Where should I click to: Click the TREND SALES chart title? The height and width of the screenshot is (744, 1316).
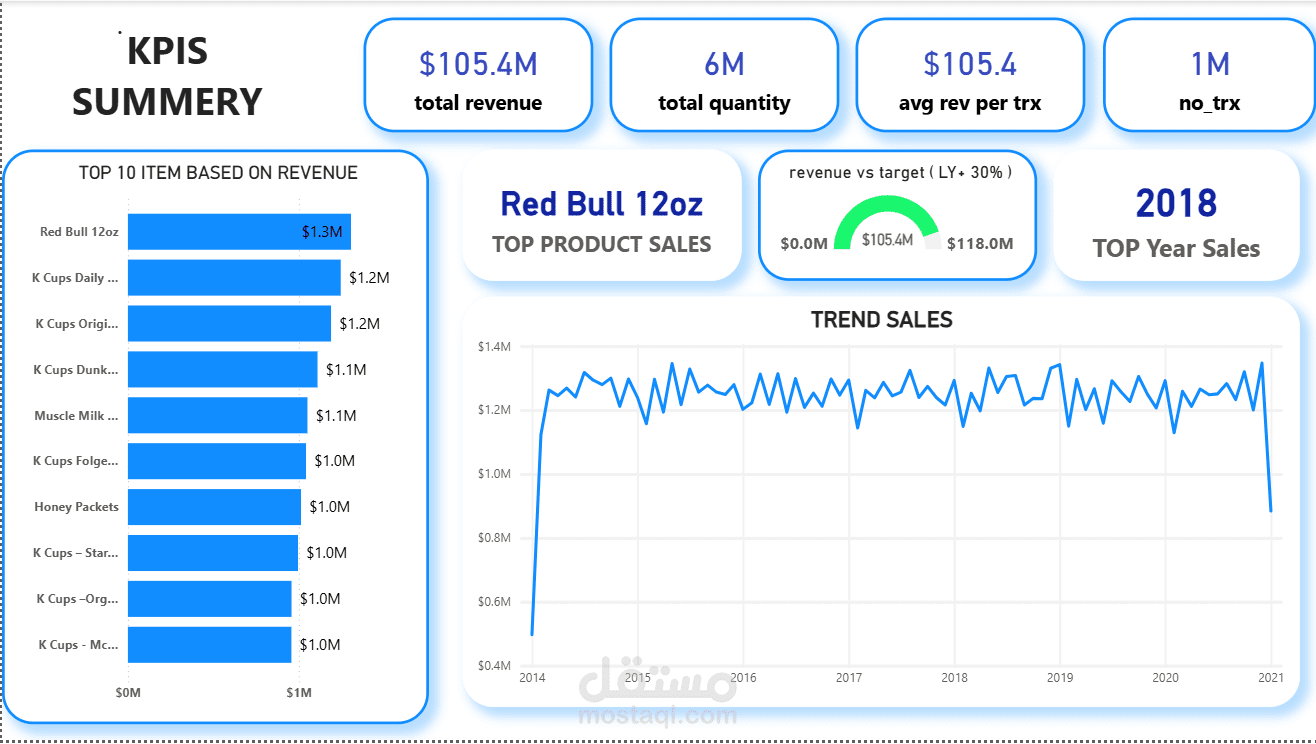tap(881, 320)
